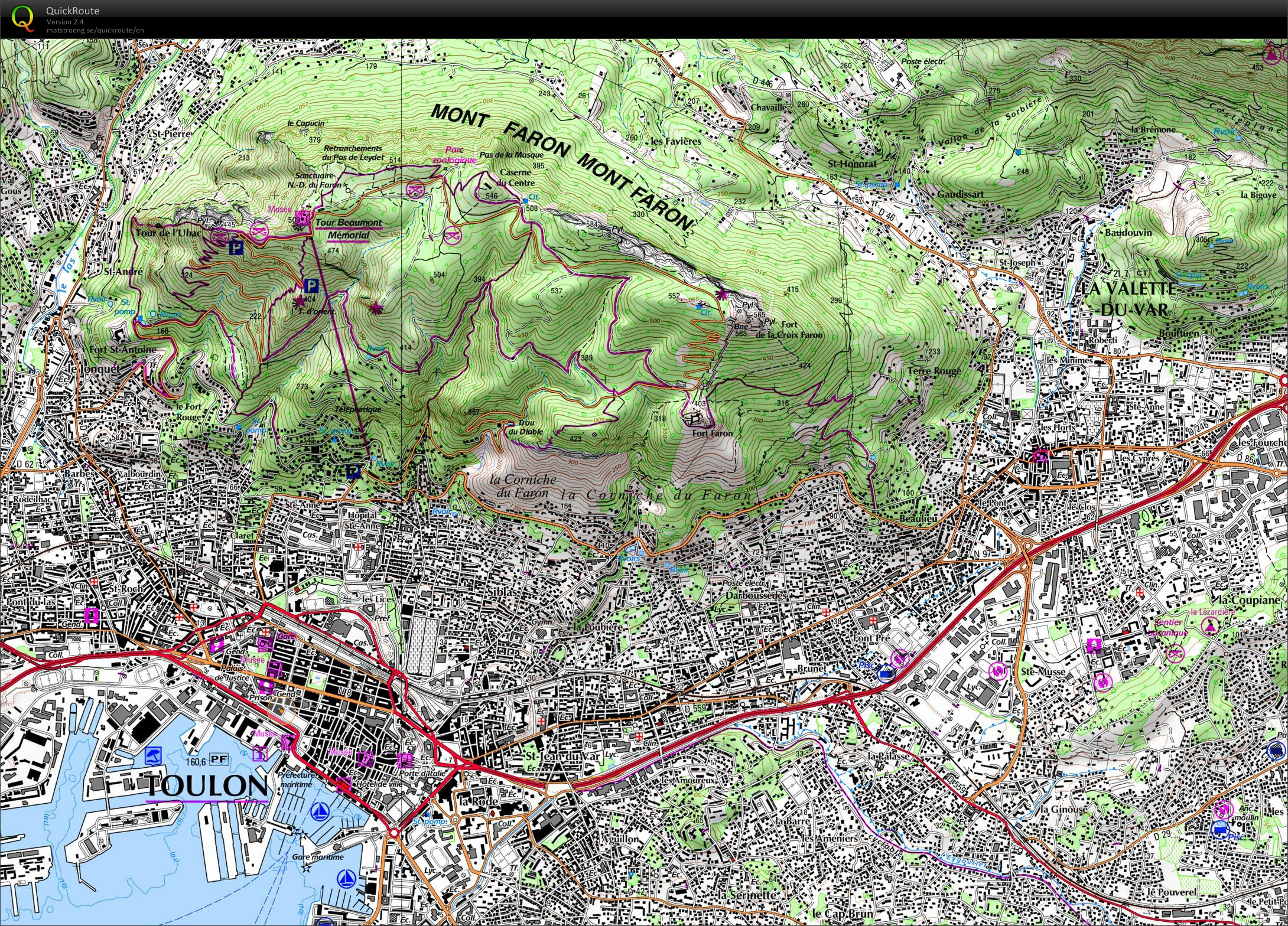Click the large TOULON city label
Screen dimensions: 1288x926
207,785
